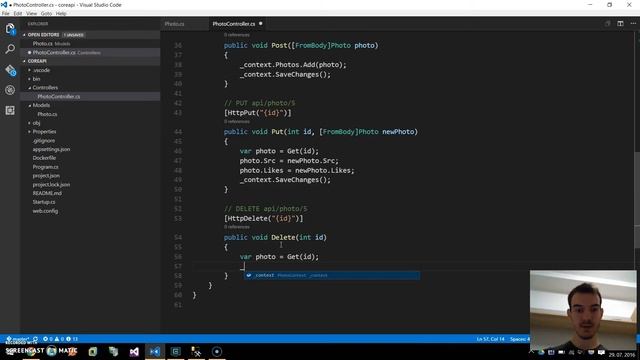
Task: Click the git synchronize icon in status bar
Action: [x=36, y=339]
